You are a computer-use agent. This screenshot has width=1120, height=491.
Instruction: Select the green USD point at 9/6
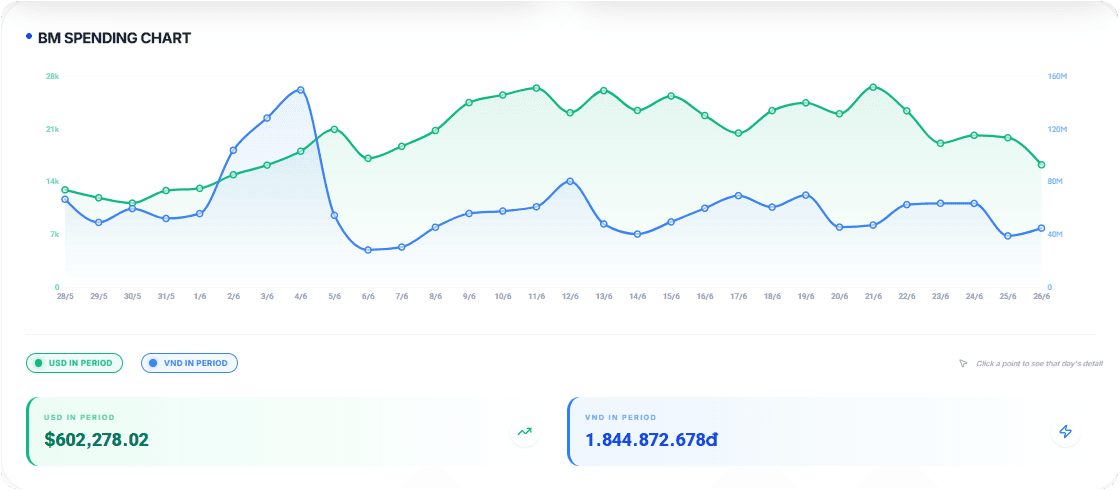[x=469, y=102]
